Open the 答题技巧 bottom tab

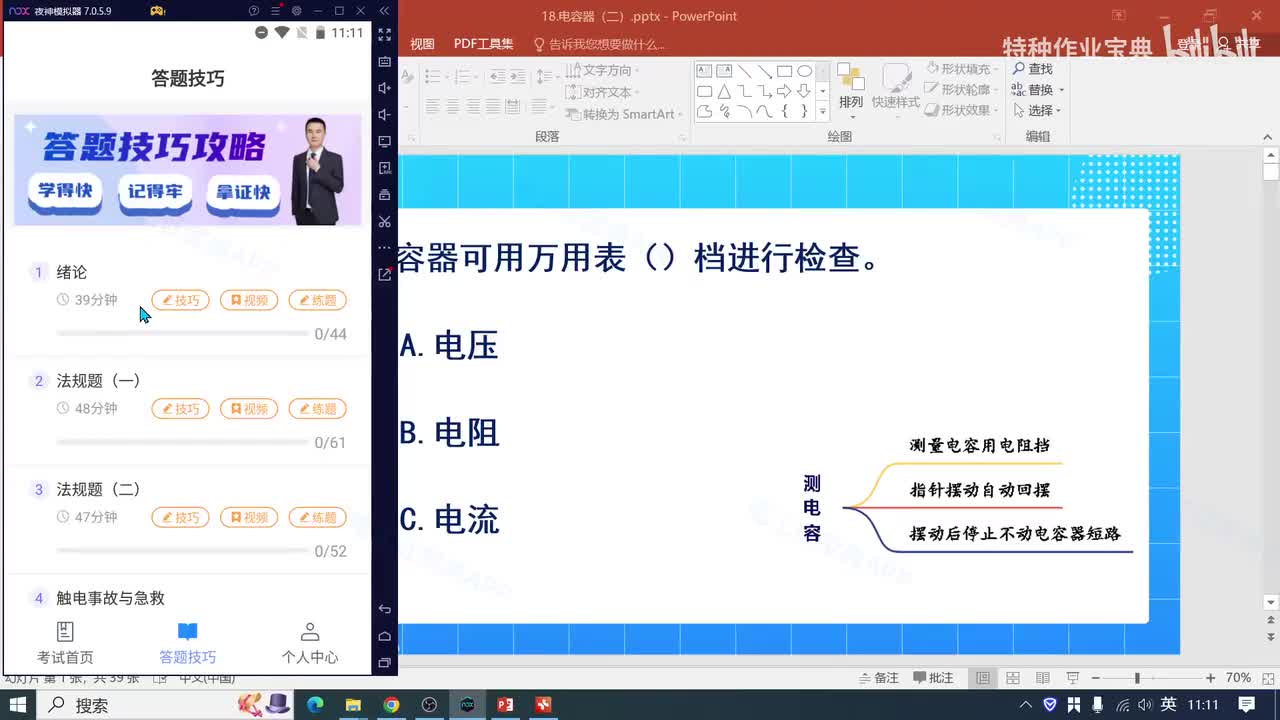187,643
